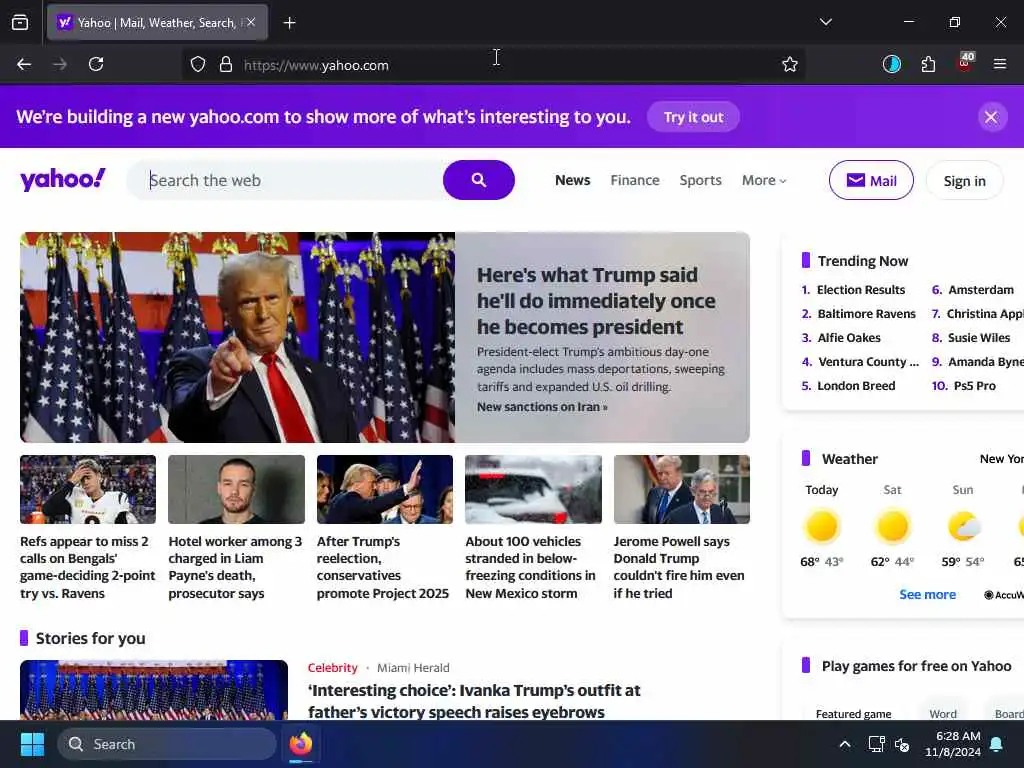Click the purple magnifier search button

[x=479, y=180]
